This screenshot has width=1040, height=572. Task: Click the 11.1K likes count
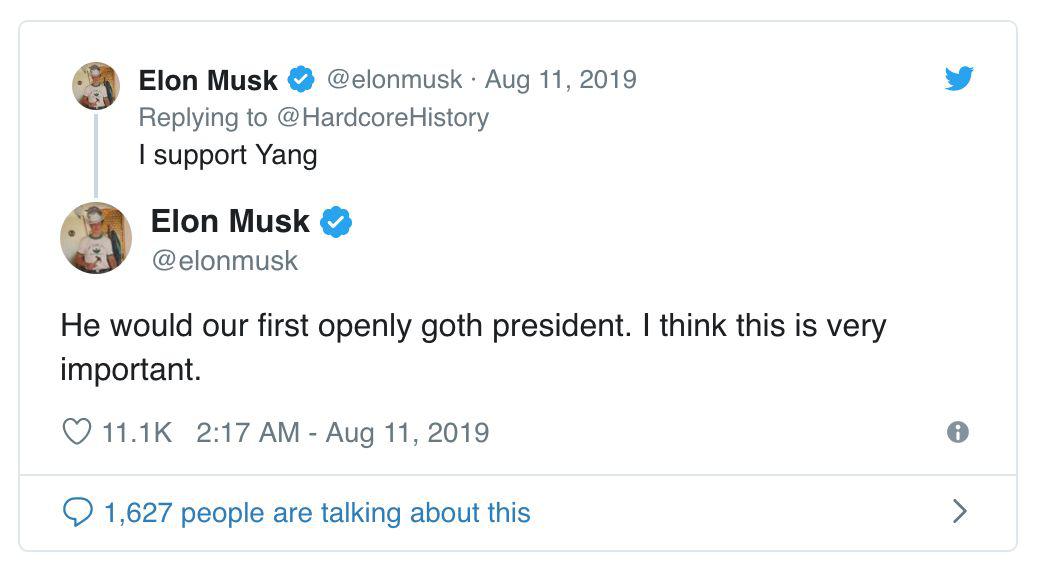[x=137, y=433]
